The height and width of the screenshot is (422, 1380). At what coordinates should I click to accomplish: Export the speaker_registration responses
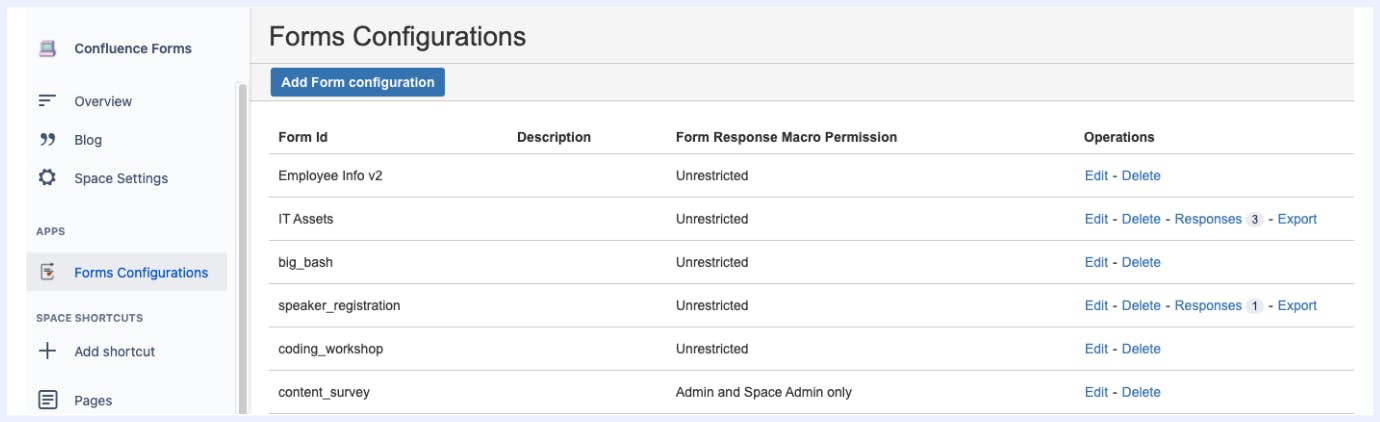coord(1297,306)
